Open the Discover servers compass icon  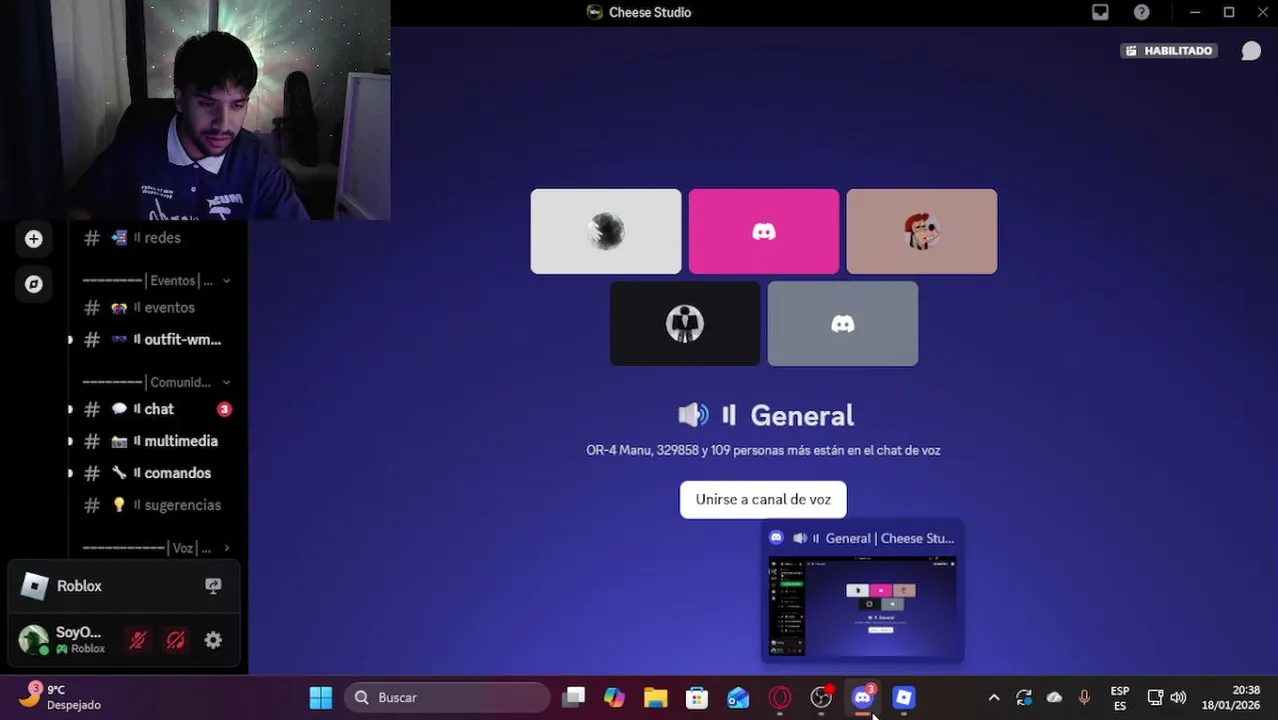[x=33, y=284]
